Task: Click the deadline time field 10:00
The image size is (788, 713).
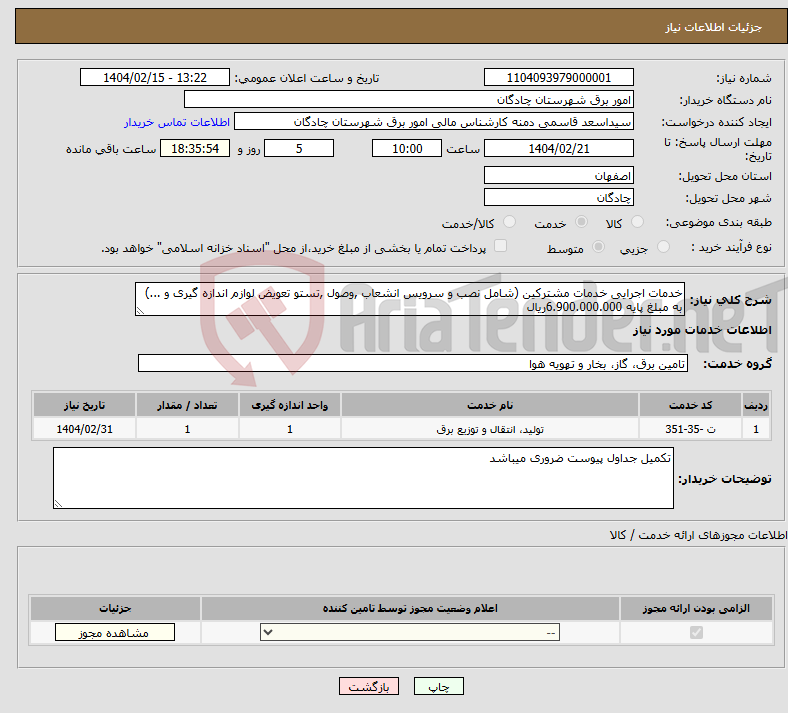Action: [407, 148]
